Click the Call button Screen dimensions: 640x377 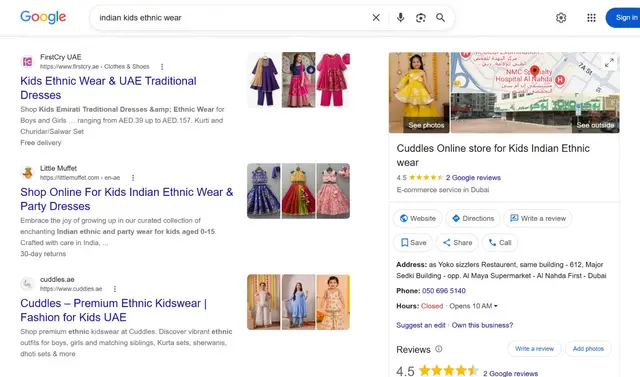500,242
